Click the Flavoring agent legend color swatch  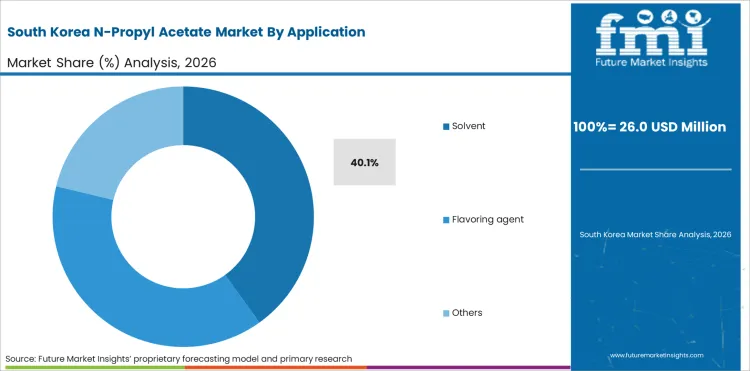click(x=446, y=220)
